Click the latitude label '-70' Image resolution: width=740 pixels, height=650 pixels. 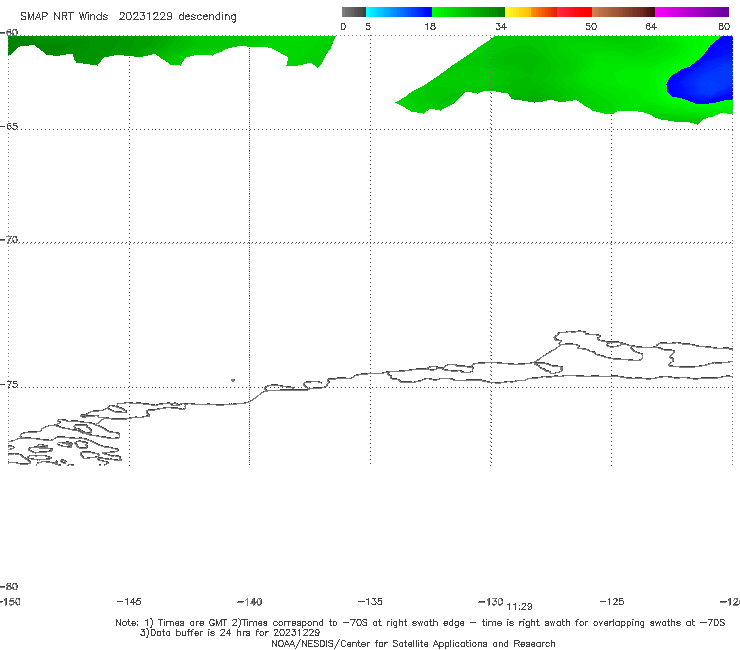click(x=9, y=240)
